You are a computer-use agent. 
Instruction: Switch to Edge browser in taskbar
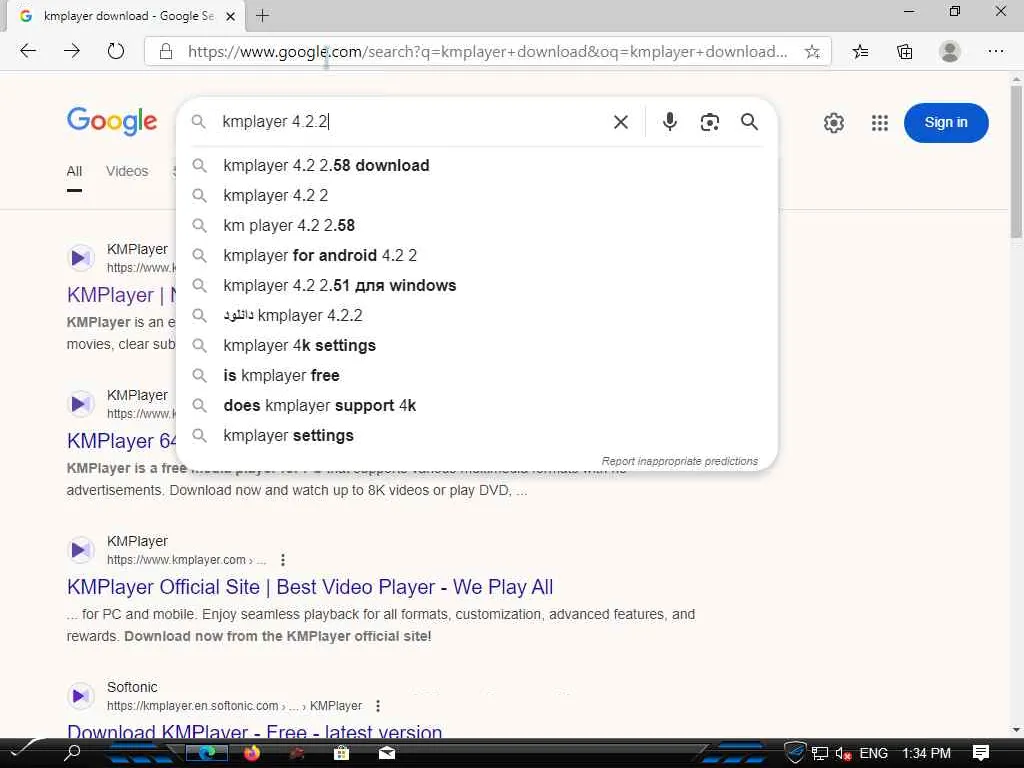pyautogui.click(x=207, y=753)
